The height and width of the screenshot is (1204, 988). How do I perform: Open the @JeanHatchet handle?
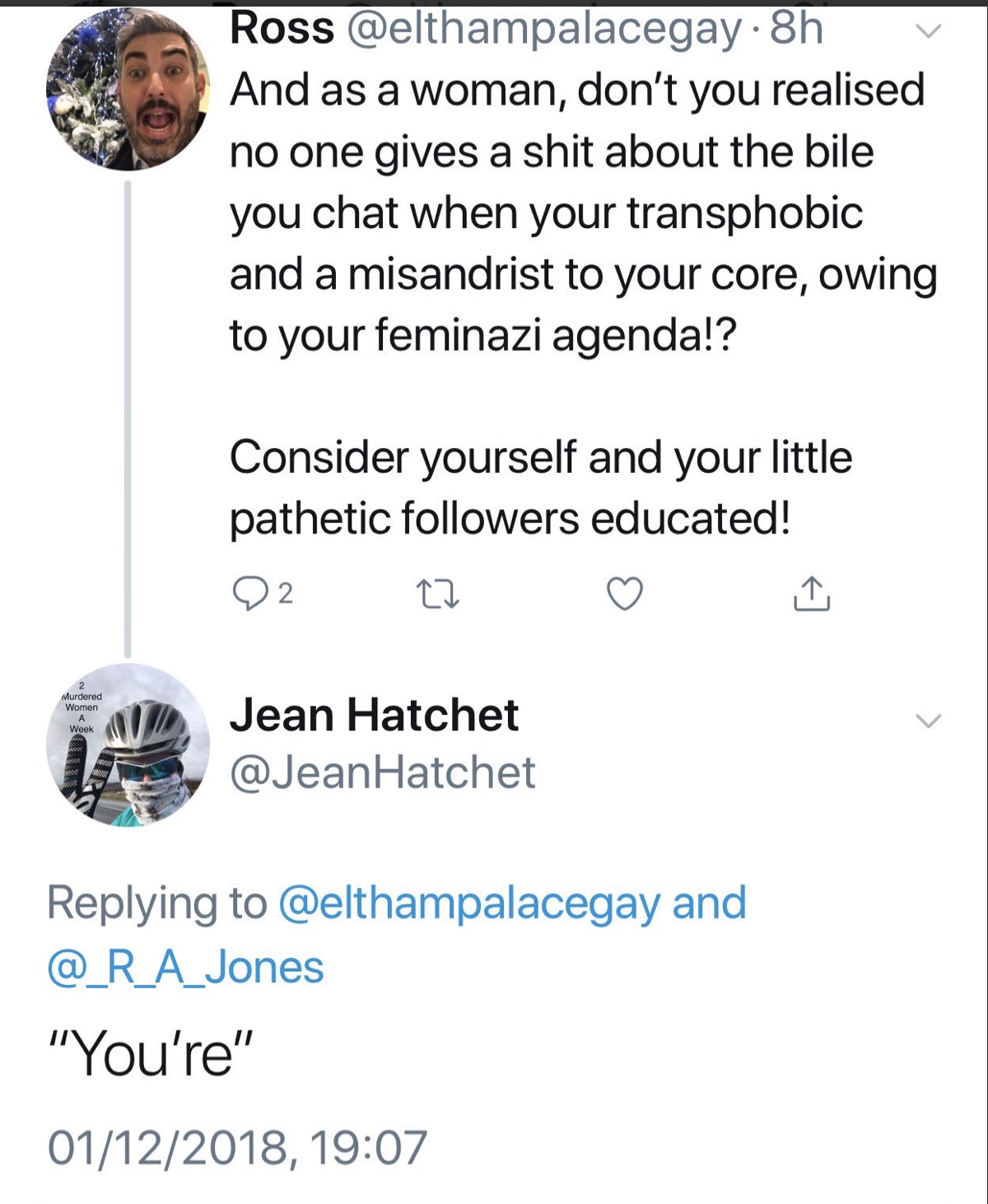point(383,772)
